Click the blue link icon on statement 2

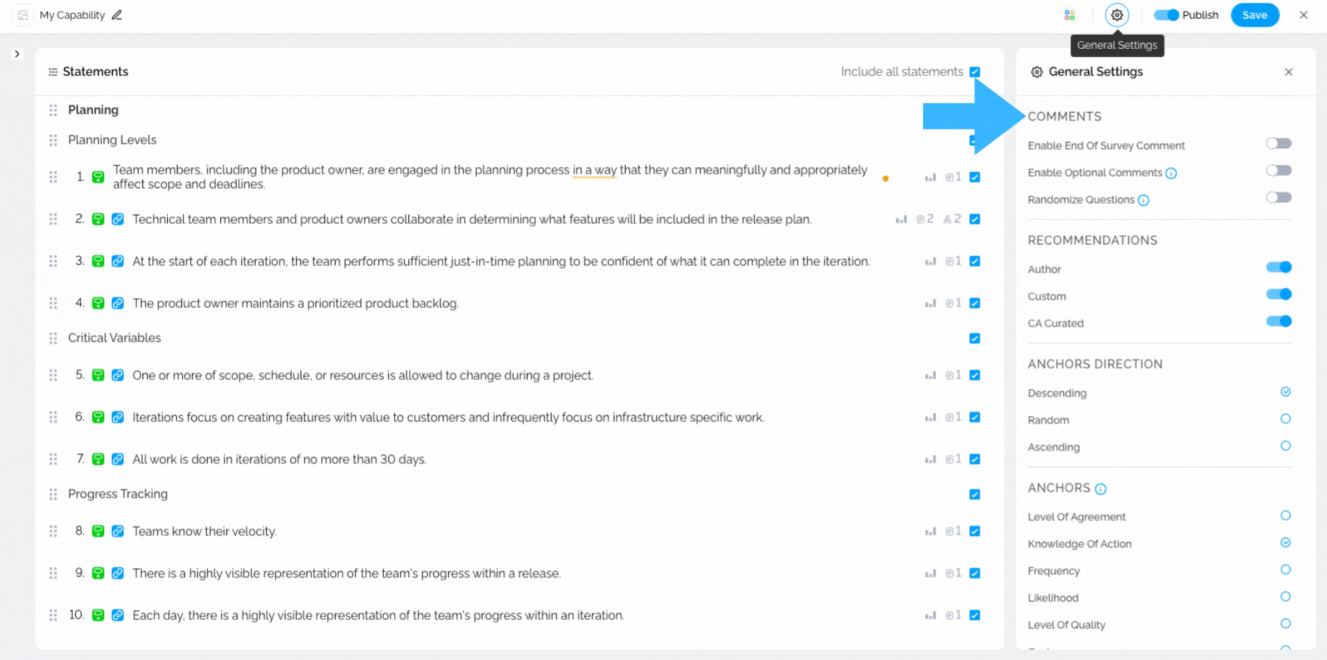(x=118, y=219)
